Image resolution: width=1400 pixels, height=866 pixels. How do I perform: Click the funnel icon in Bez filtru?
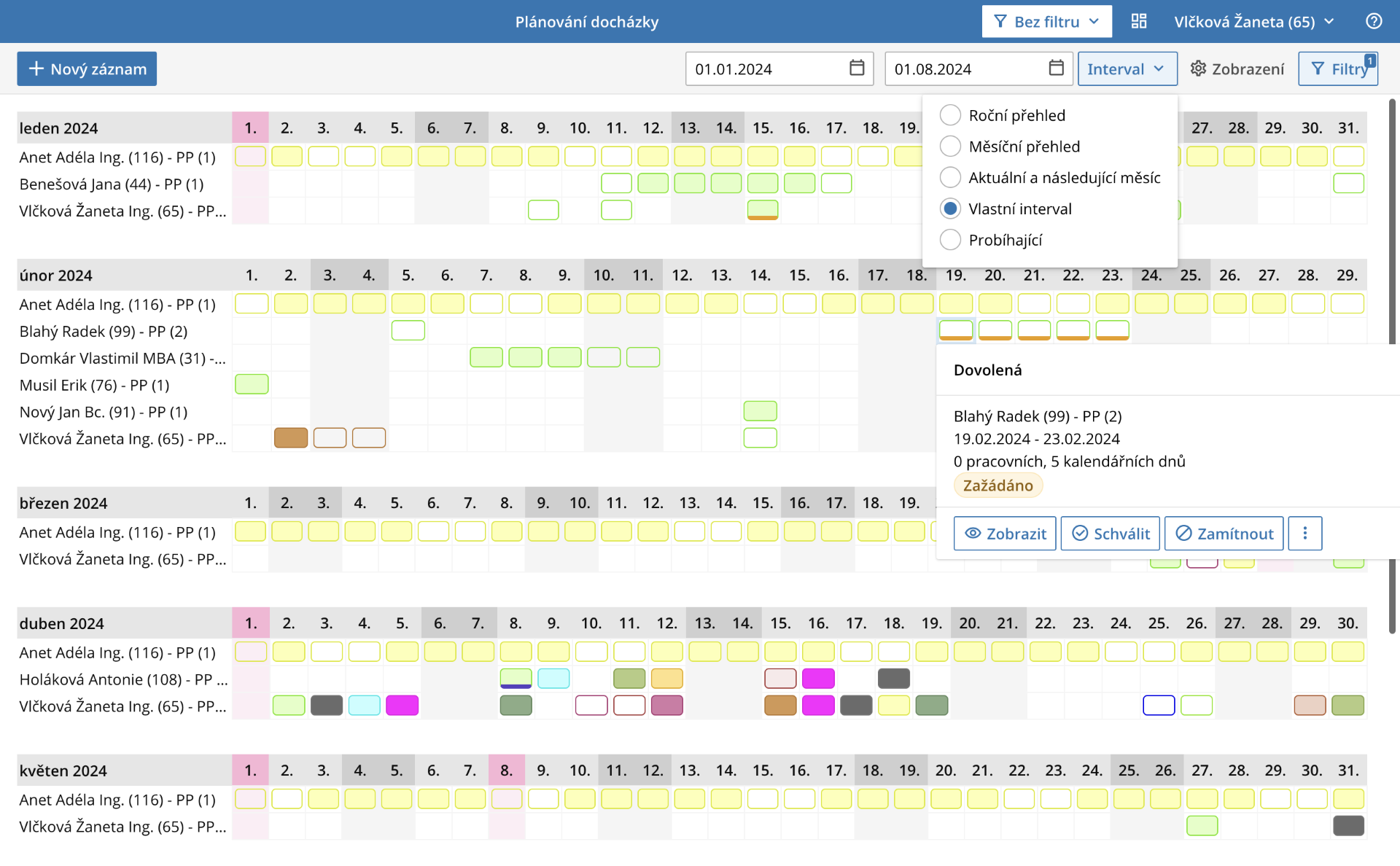(1000, 22)
